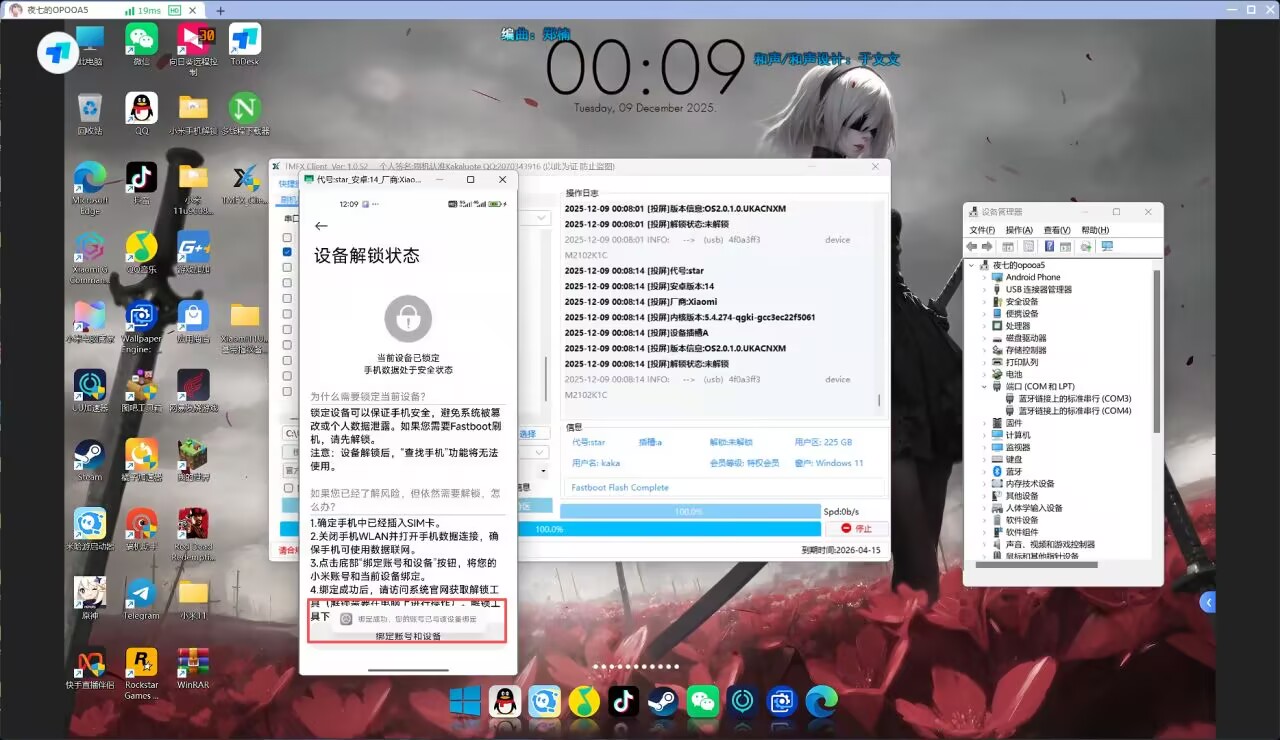Click the help question-mark icon in Device Manager toolbar
Screen dimensions: 1280x740
click(1050, 247)
